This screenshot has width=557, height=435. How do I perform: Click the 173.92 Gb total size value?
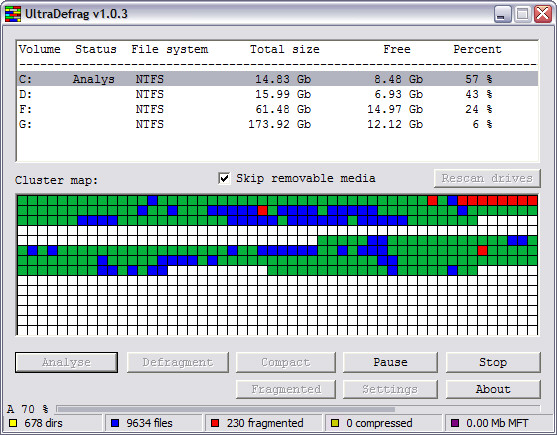280,124
